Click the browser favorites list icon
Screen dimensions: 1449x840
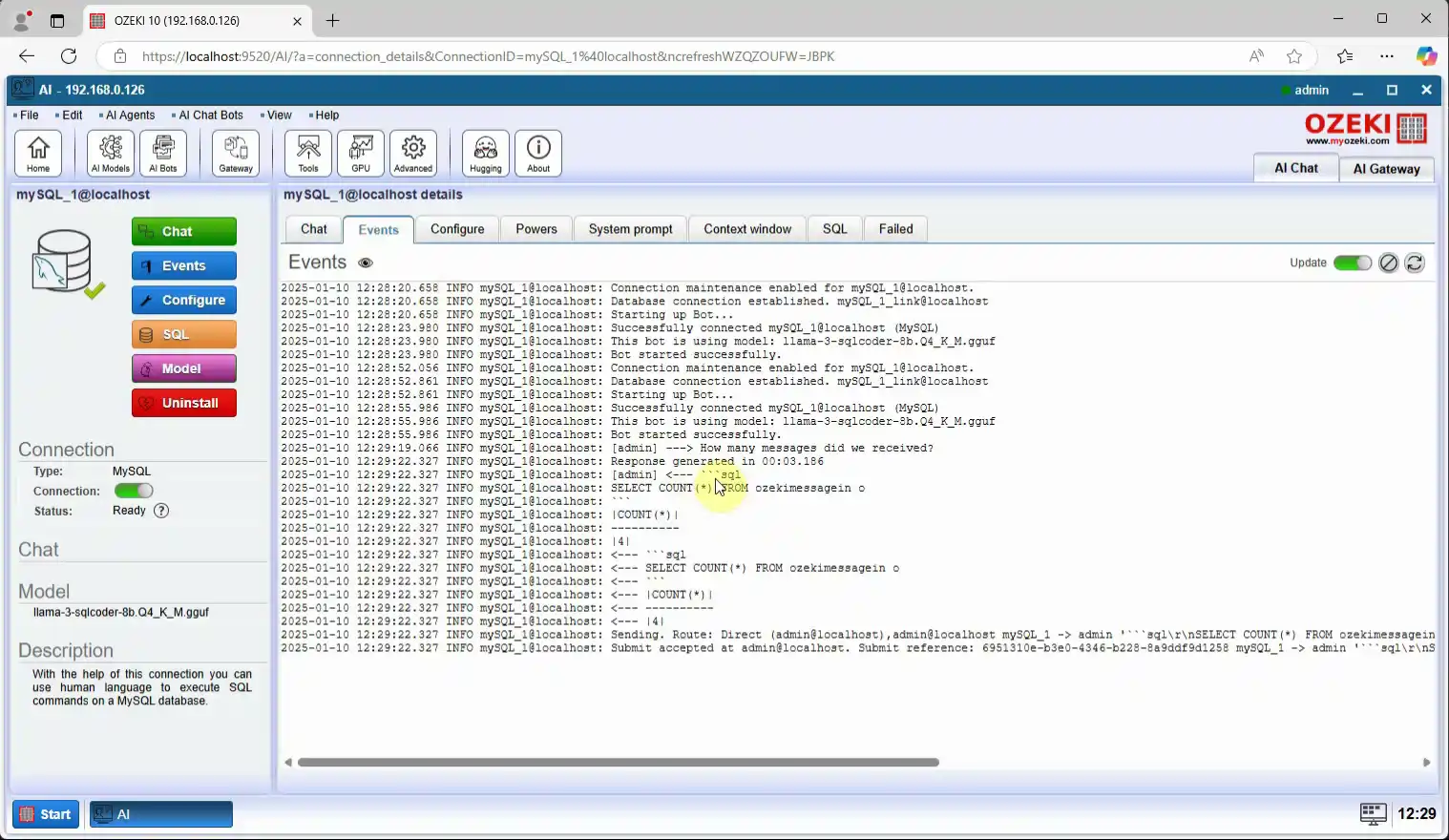pyautogui.click(x=1345, y=56)
